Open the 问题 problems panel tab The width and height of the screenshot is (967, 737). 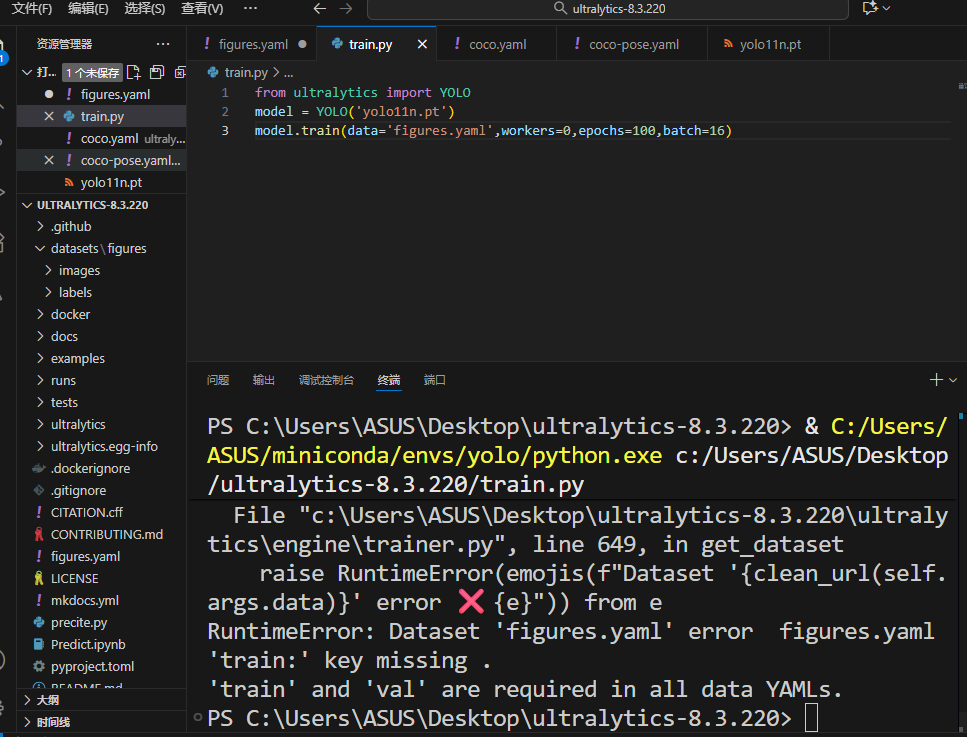(x=218, y=380)
